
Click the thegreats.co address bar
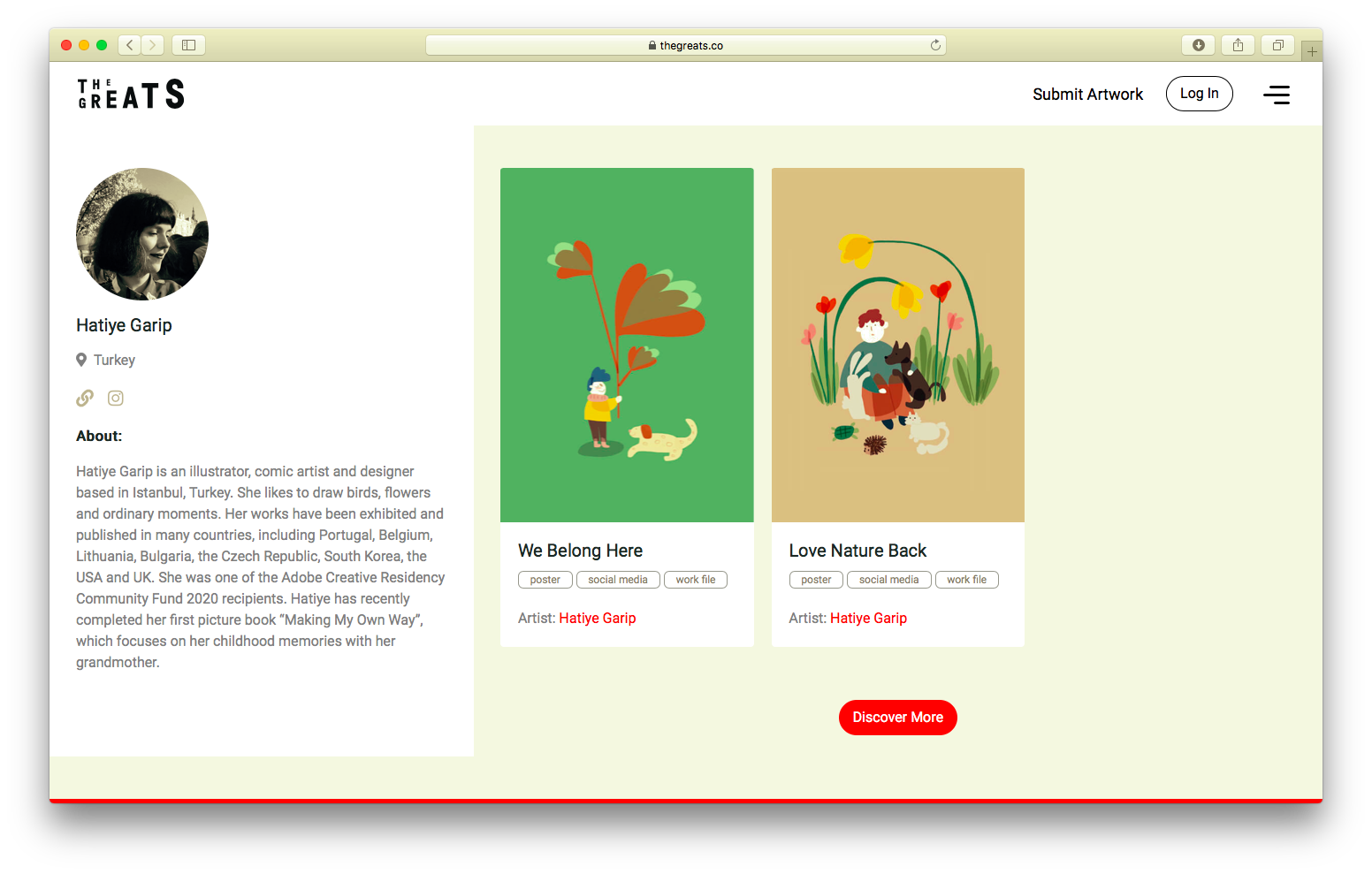pos(686,45)
